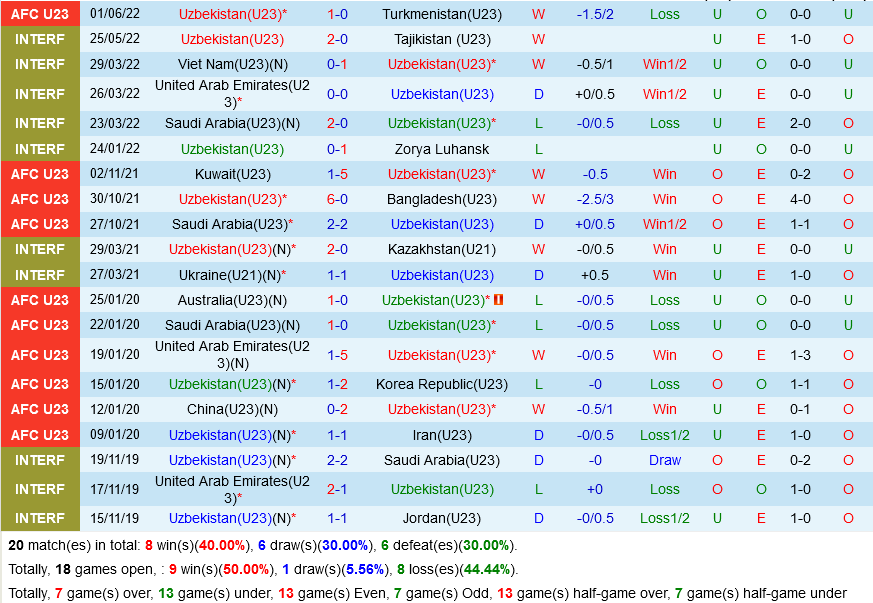
Task: Open Australia(U23)(N) team link
Action: pos(233,300)
